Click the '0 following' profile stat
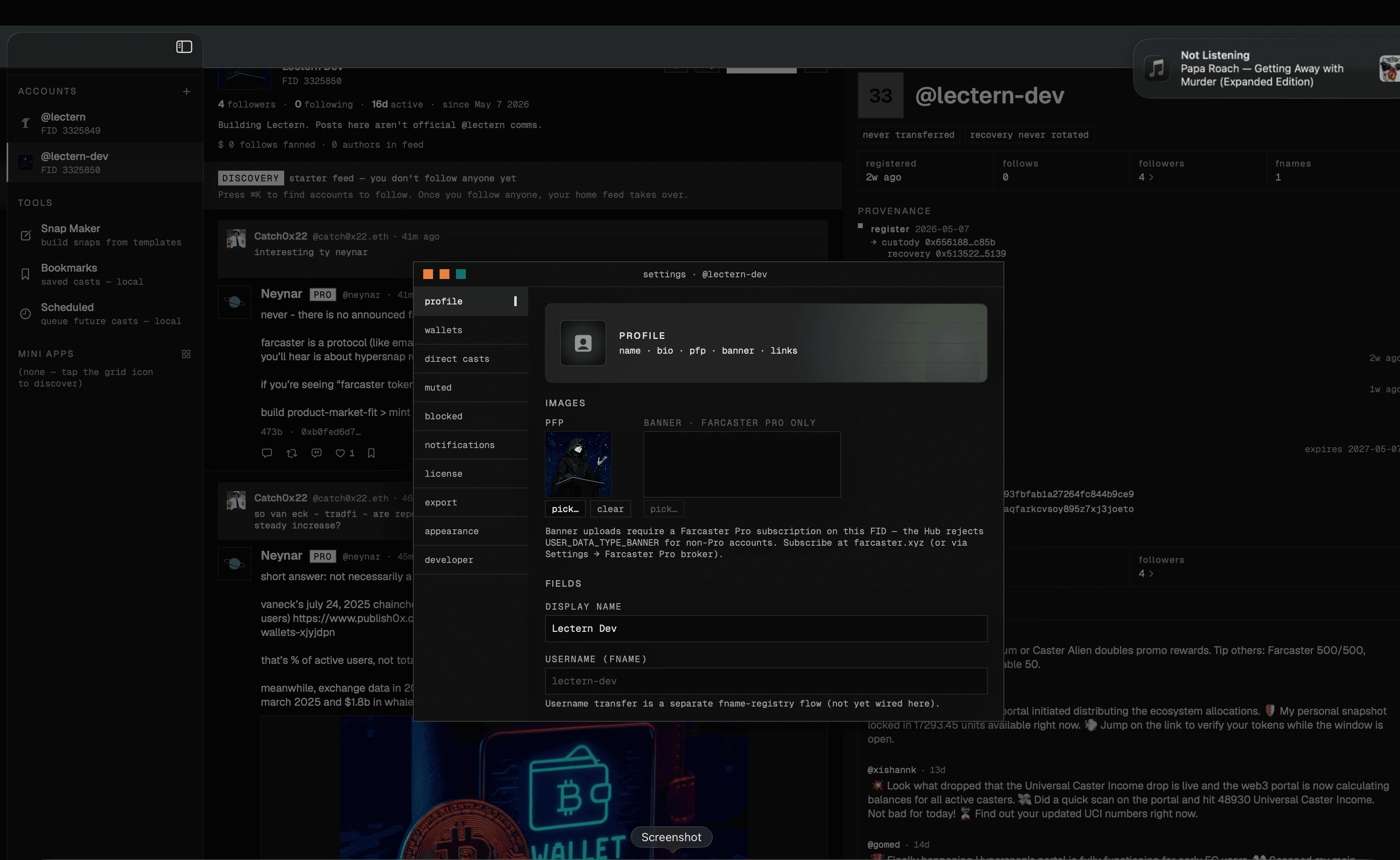Viewport: 1400px width, 860px height. [324, 104]
